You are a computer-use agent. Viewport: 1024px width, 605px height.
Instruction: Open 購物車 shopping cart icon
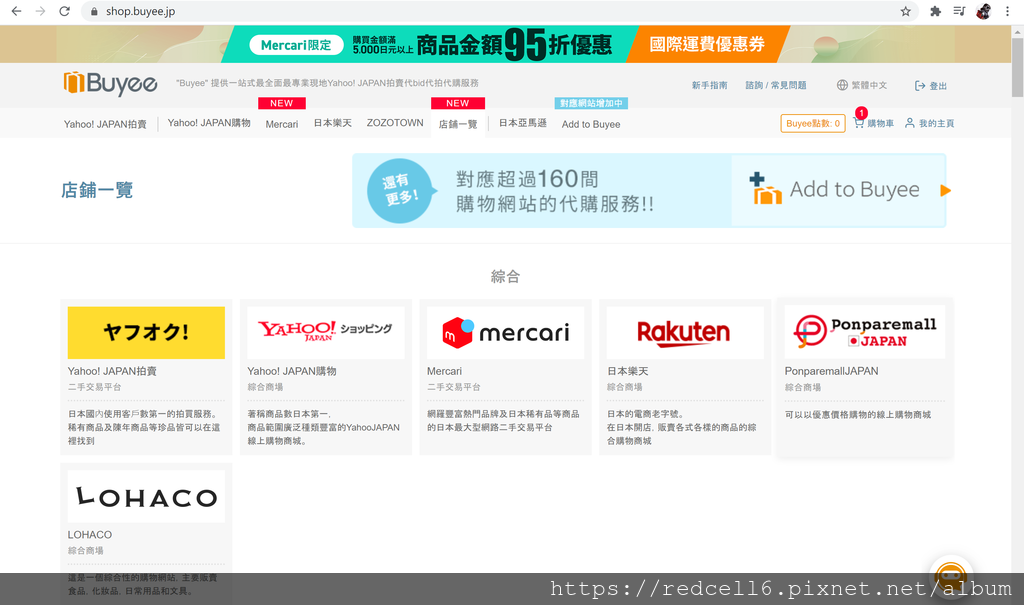coord(873,123)
